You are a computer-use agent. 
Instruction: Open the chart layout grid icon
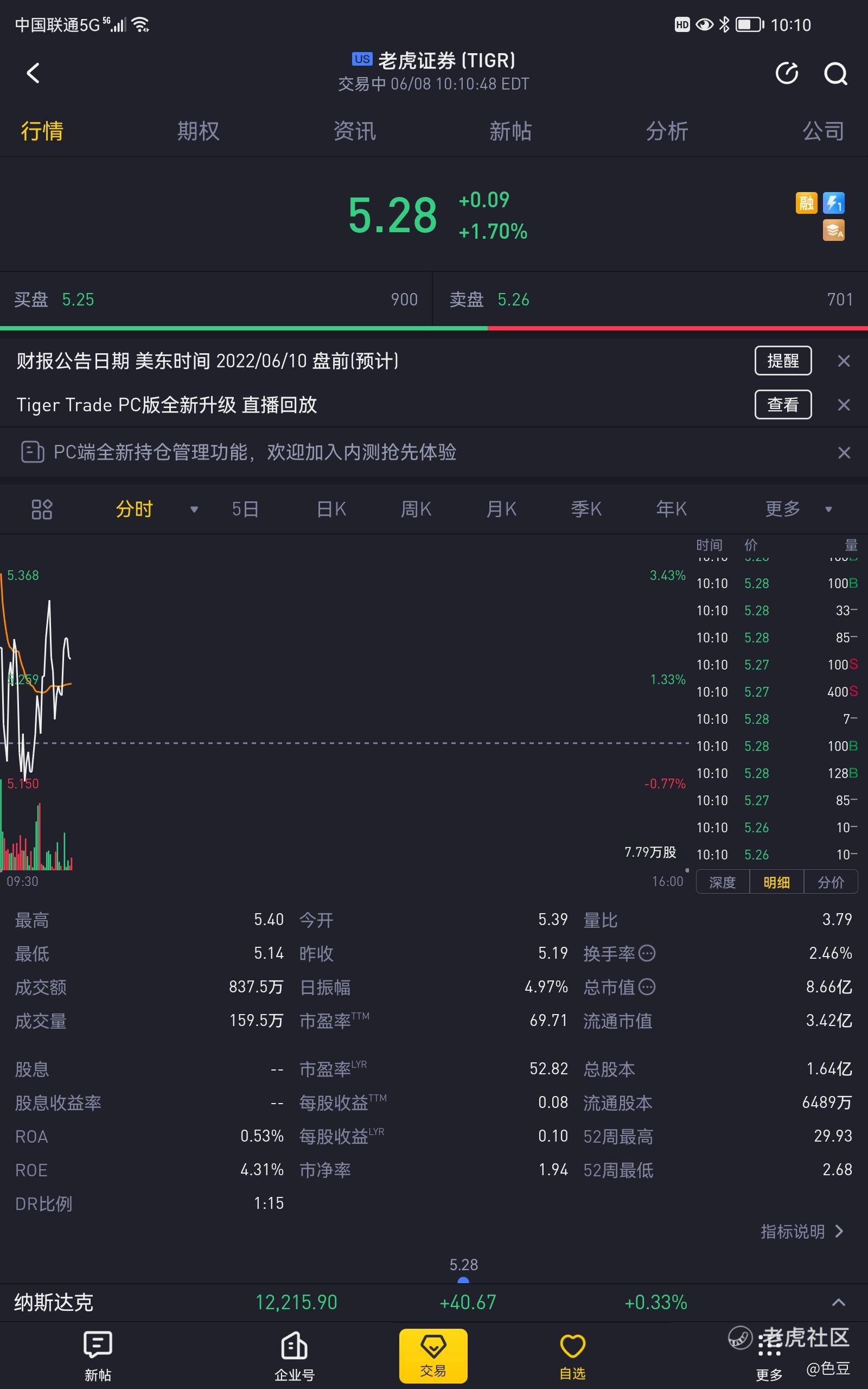[42, 509]
